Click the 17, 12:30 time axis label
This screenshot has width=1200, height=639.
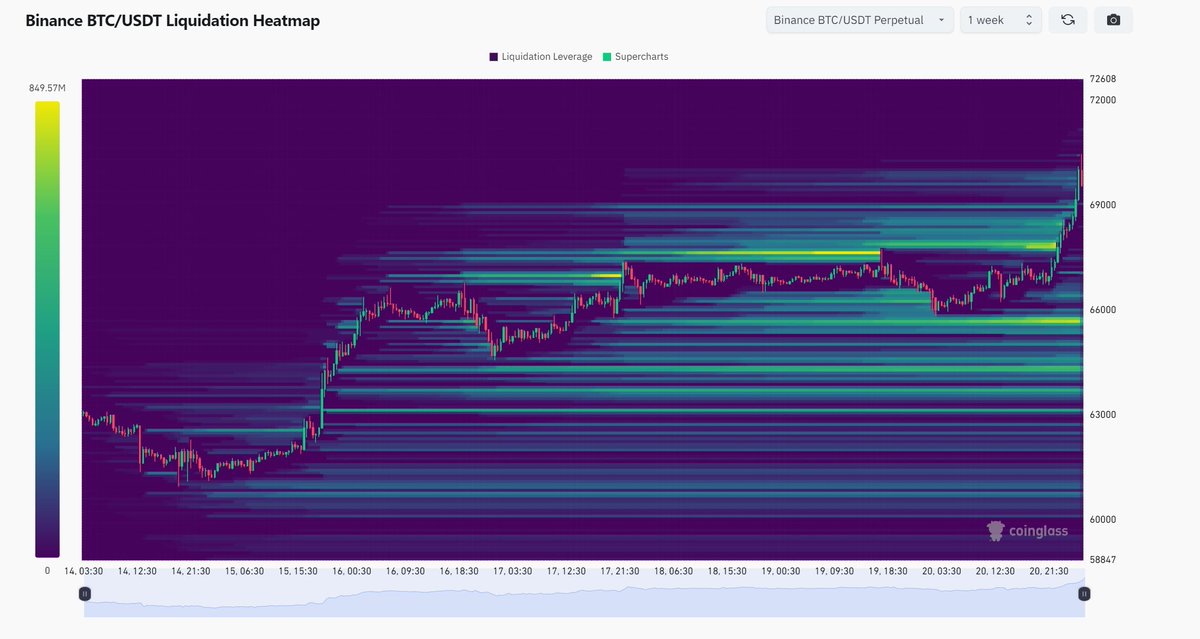point(566,571)
